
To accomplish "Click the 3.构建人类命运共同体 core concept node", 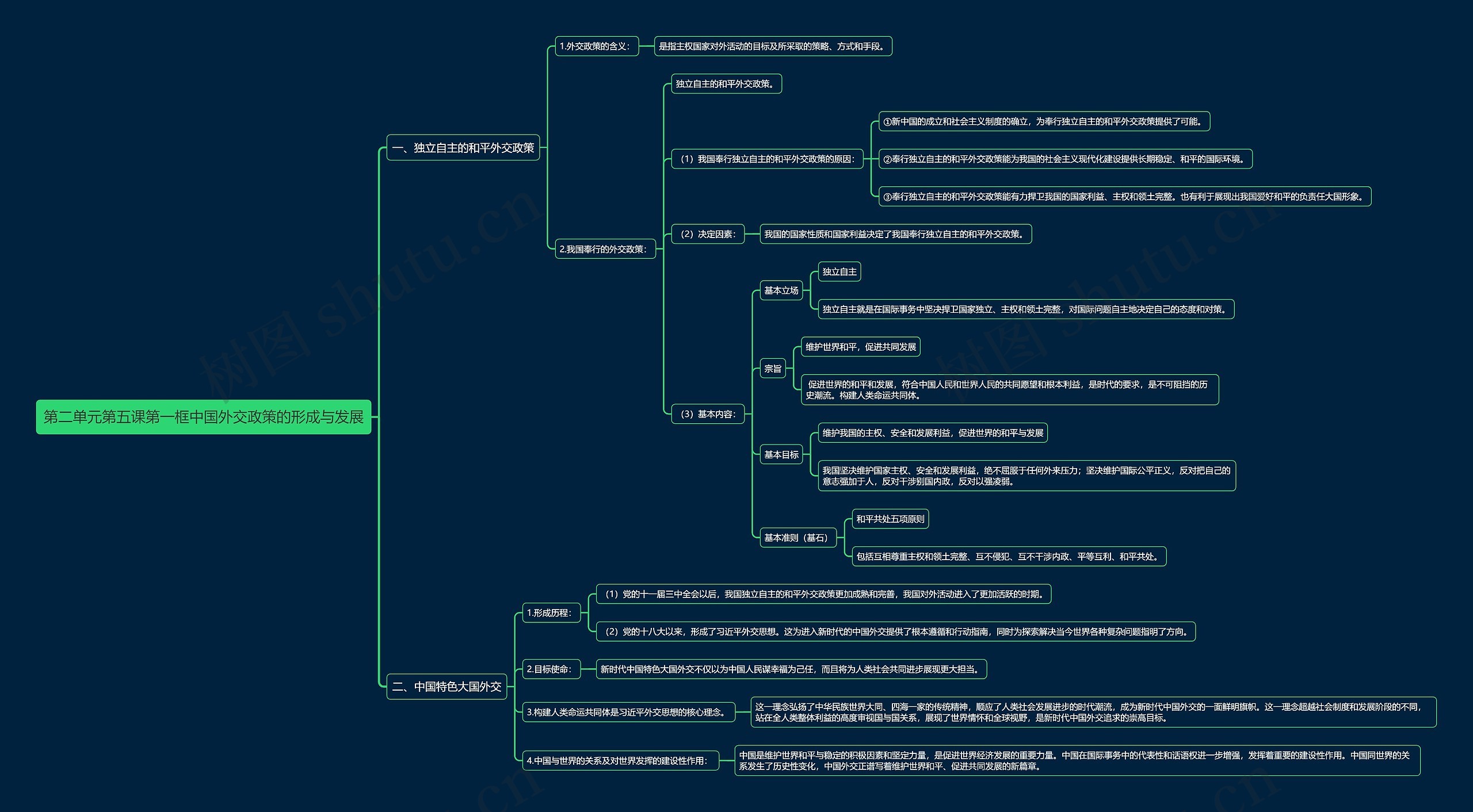I will coord(629,712).
